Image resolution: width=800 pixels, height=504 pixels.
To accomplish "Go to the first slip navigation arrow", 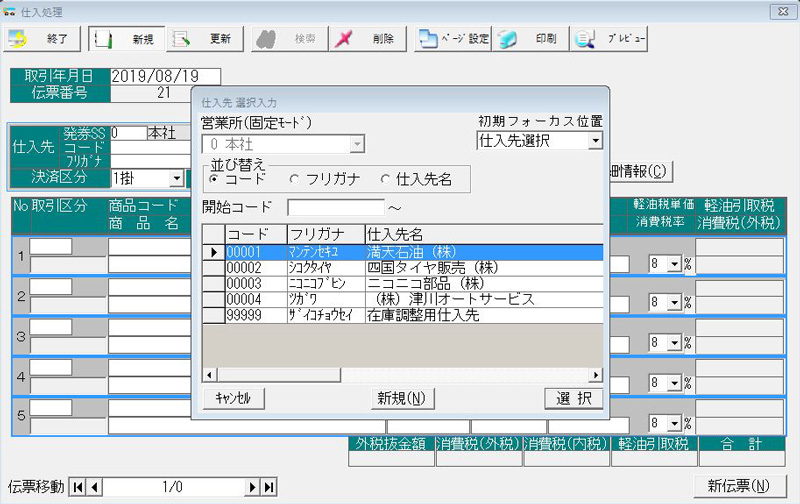I will click(x=79, y=487).
